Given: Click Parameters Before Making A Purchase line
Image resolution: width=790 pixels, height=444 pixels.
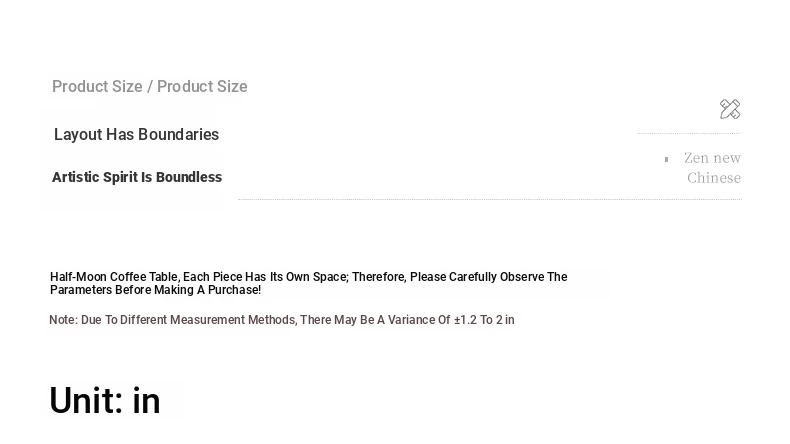Looking at the screenshot, I should 155,290.
